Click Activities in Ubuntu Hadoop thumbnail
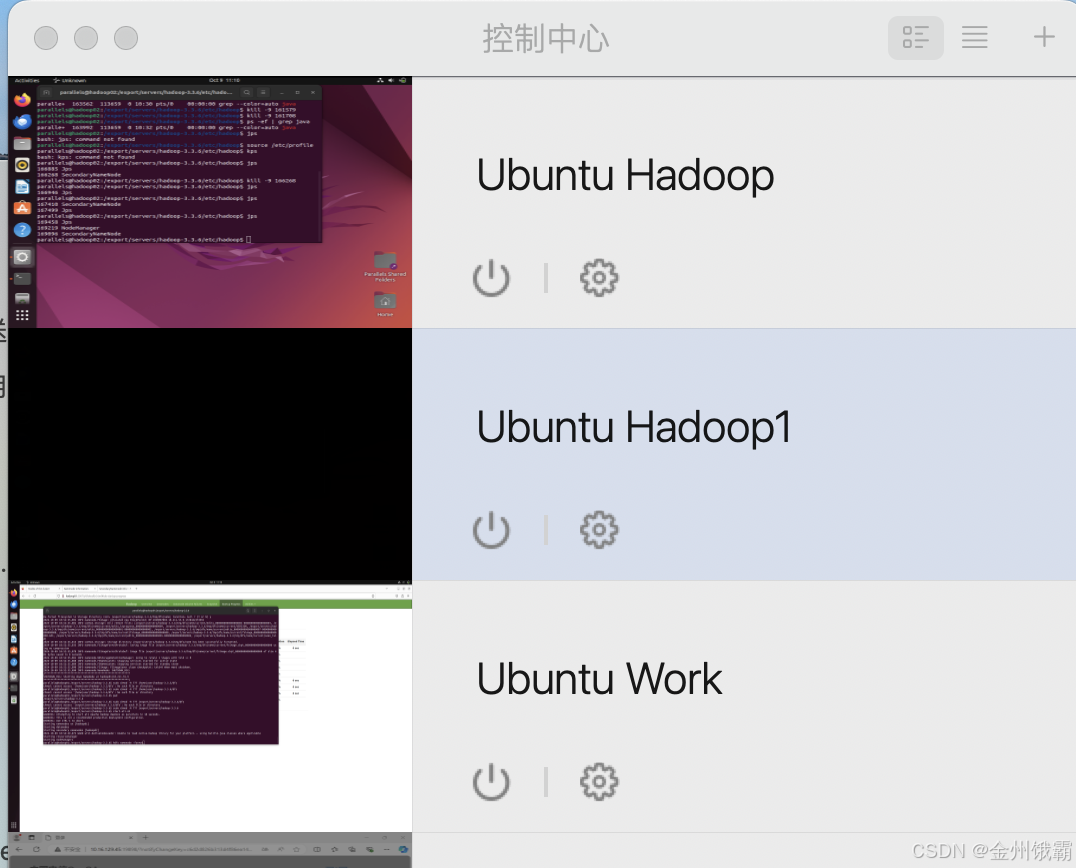The height and width of the screenshot is (868, 1076). 27,80
